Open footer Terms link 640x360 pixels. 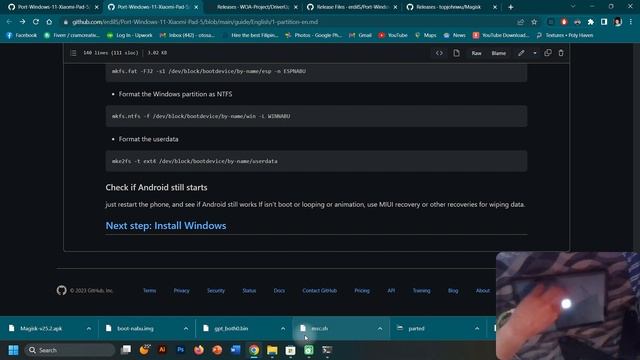tap(149, 291)
